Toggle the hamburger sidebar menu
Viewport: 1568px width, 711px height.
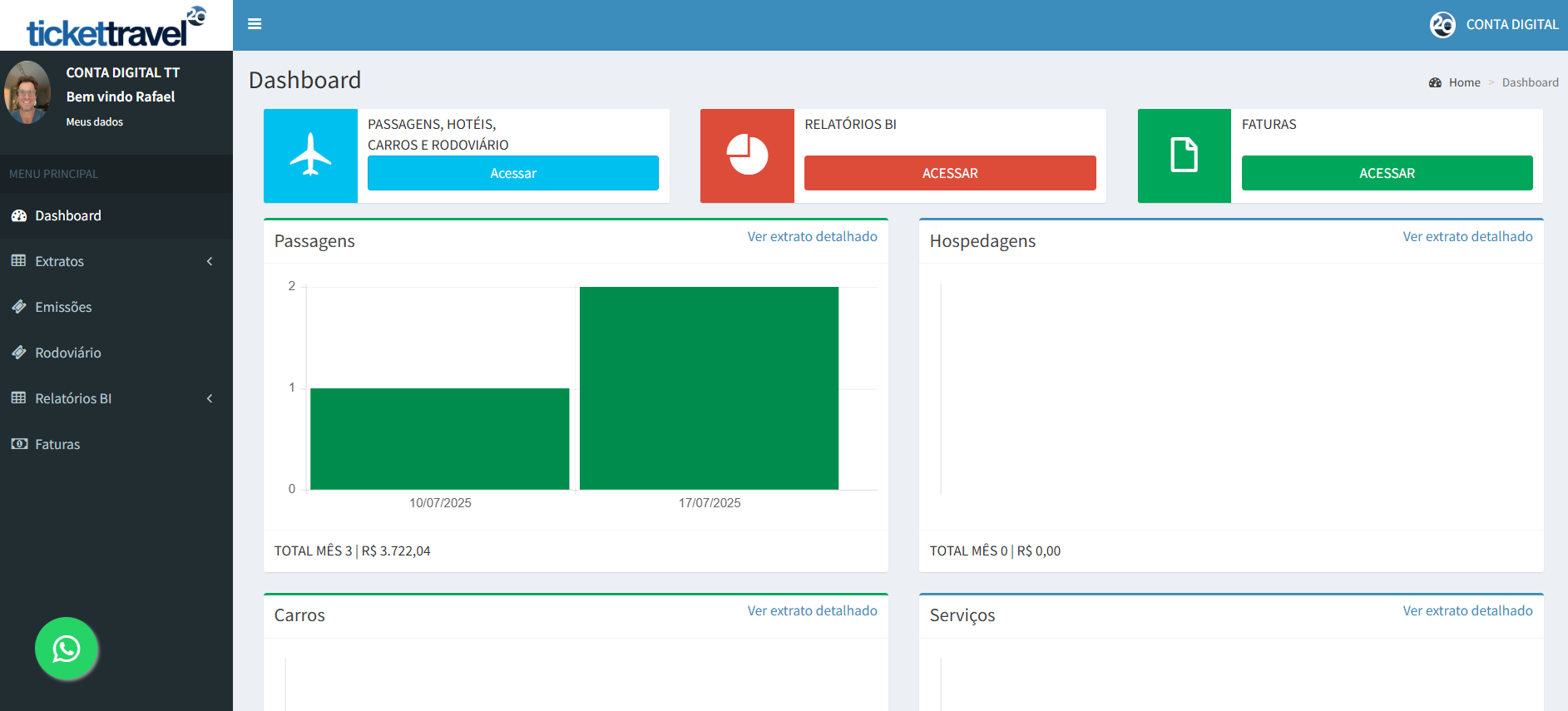pos(255,24)
